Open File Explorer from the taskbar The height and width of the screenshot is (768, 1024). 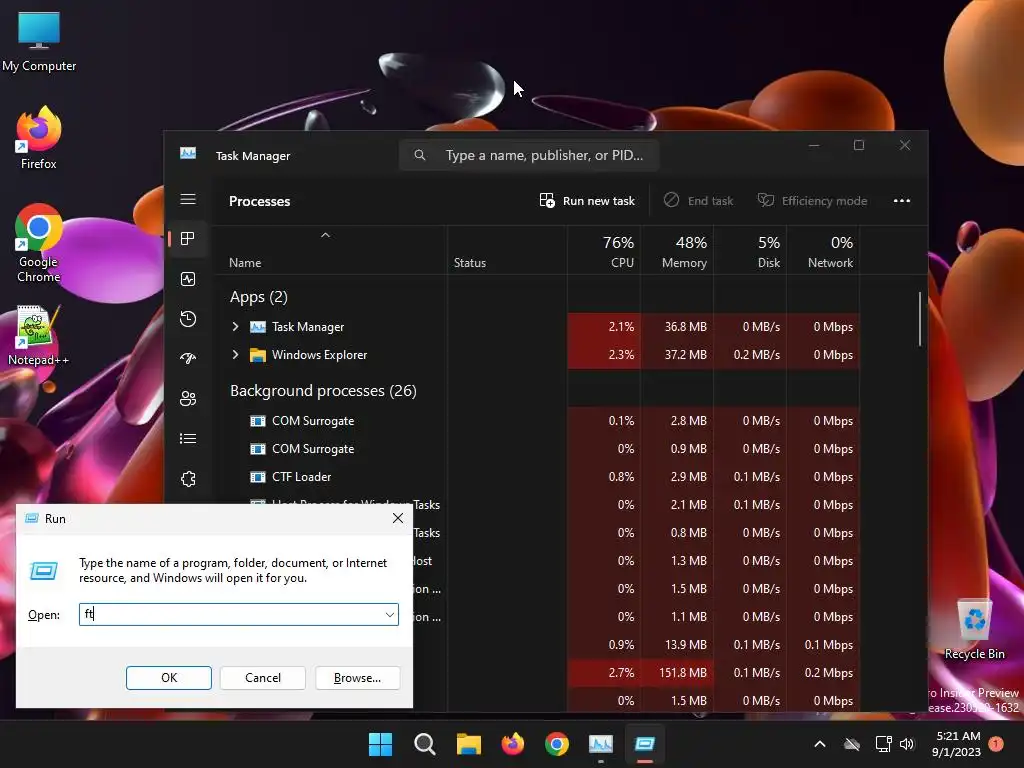469,744
